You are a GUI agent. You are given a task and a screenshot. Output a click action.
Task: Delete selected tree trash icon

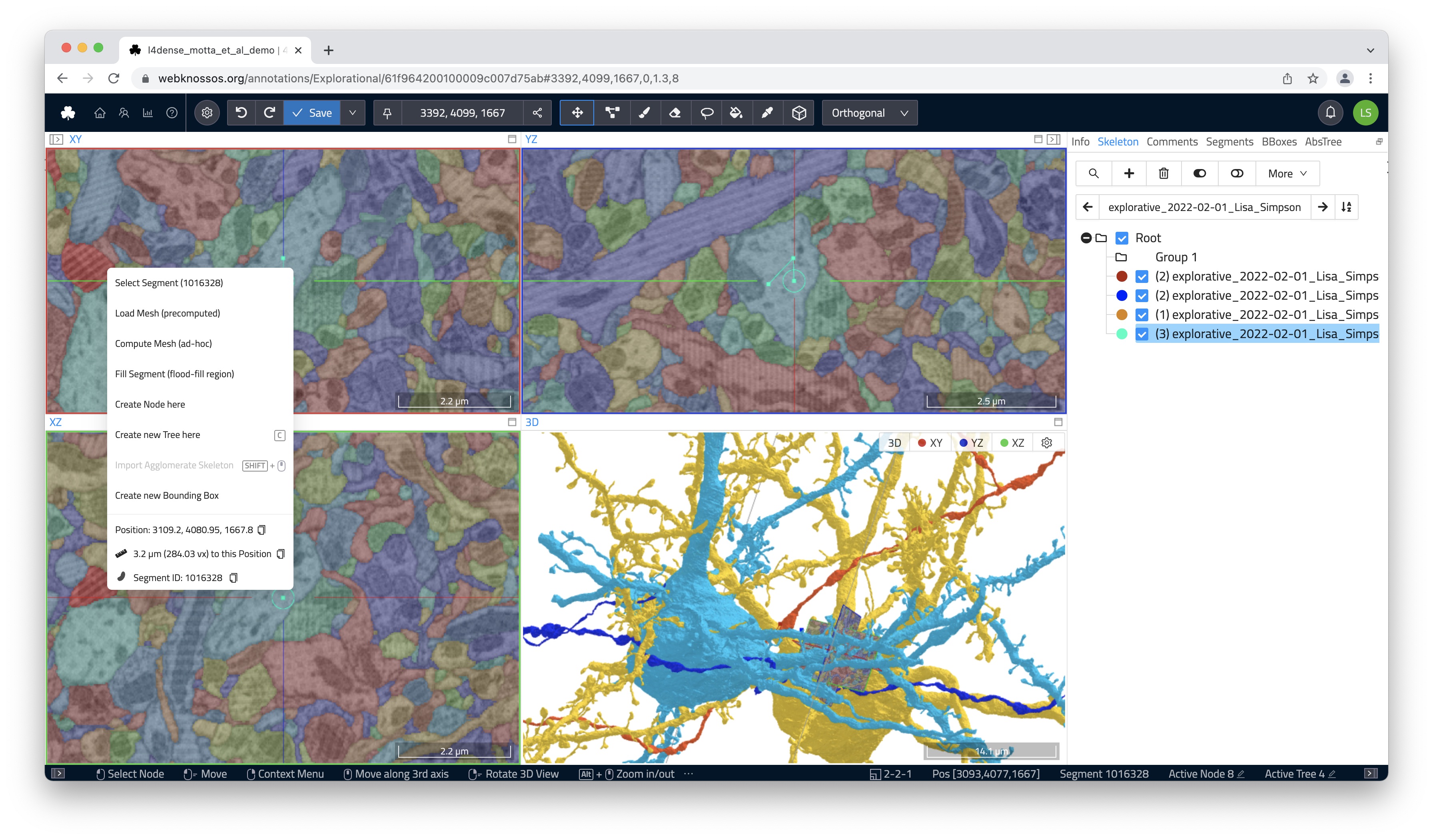[1164, 173]
